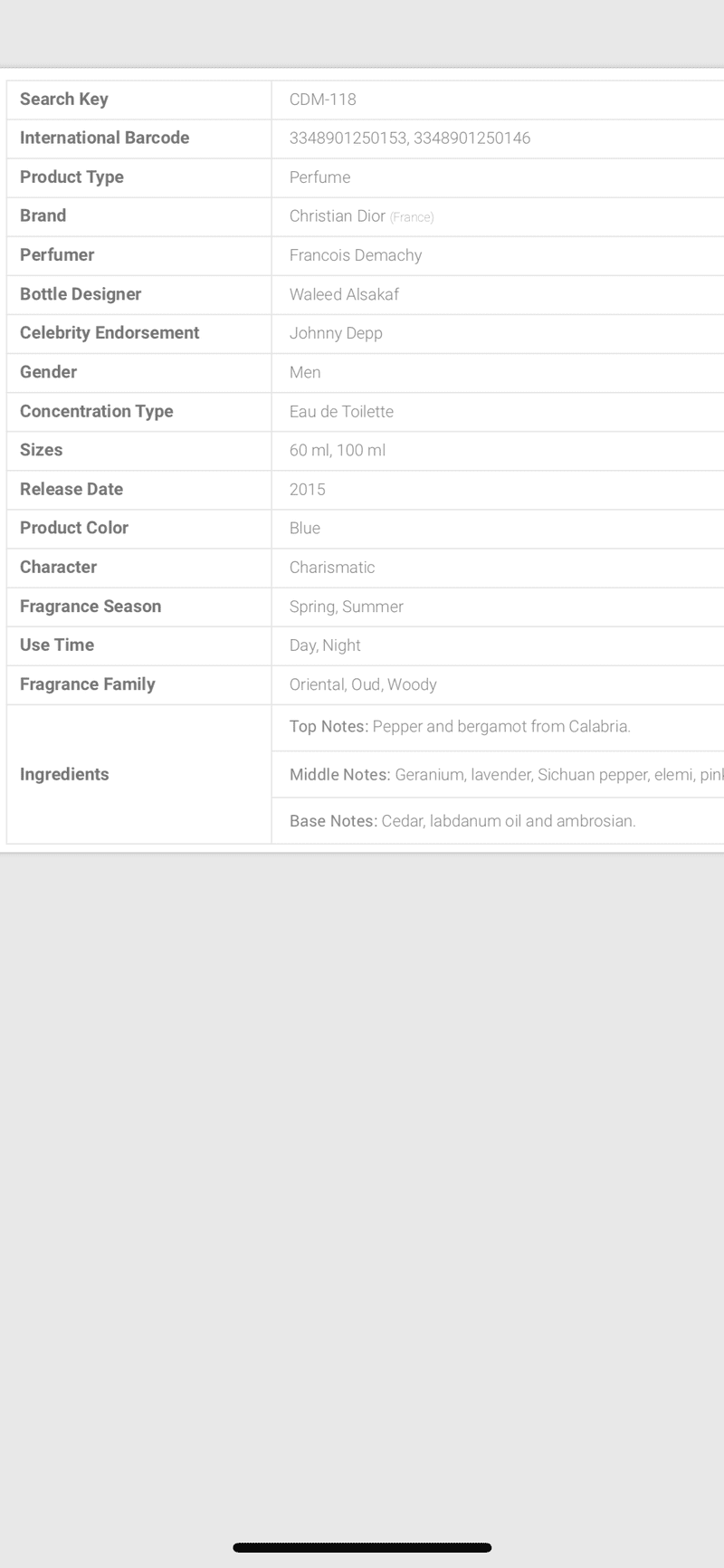
Task: Select the Search Key value CDM-118
Action: pos(322,100)
